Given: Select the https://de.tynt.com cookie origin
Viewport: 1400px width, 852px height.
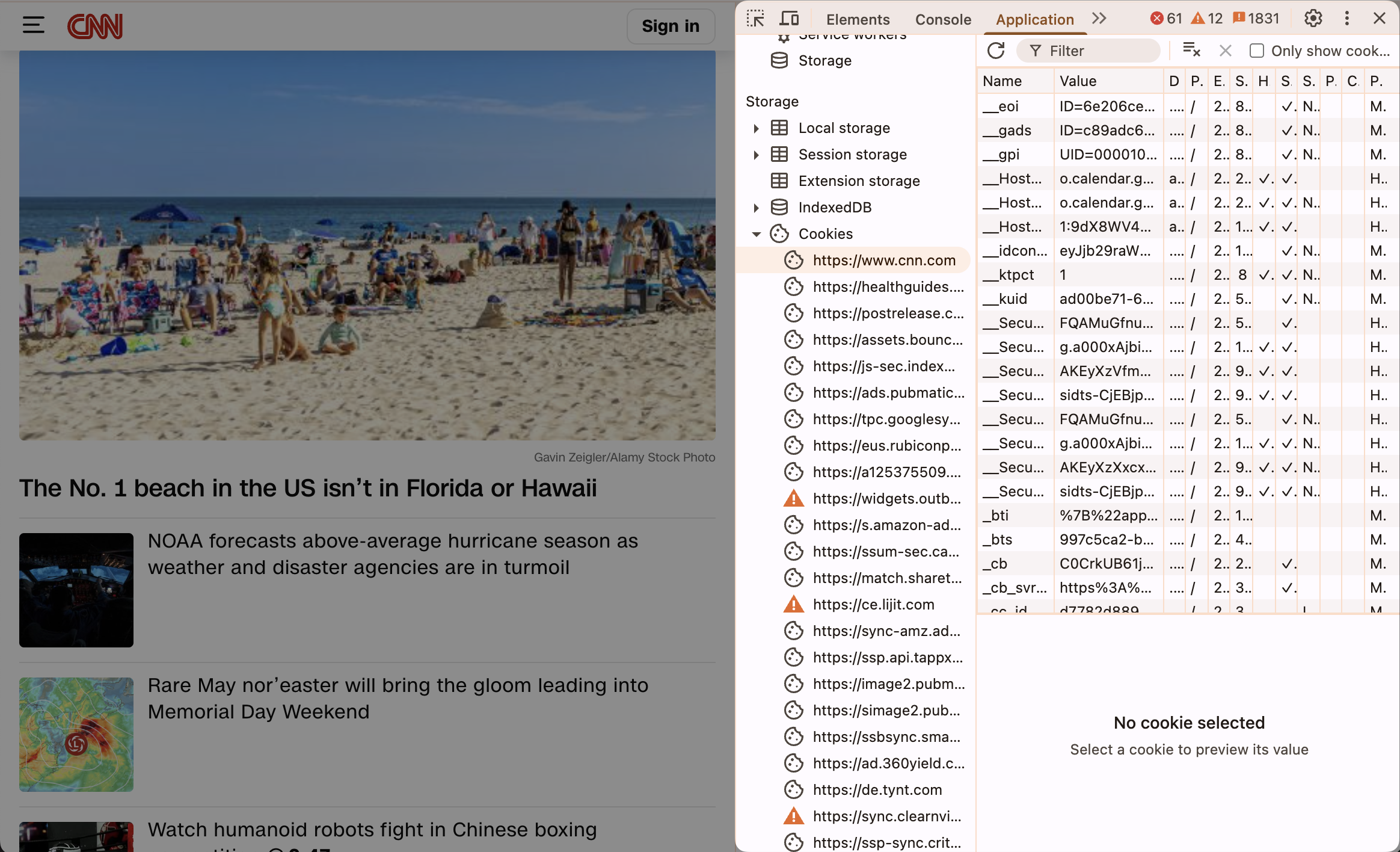Looking at the screenshot, I should coord(877,790).
